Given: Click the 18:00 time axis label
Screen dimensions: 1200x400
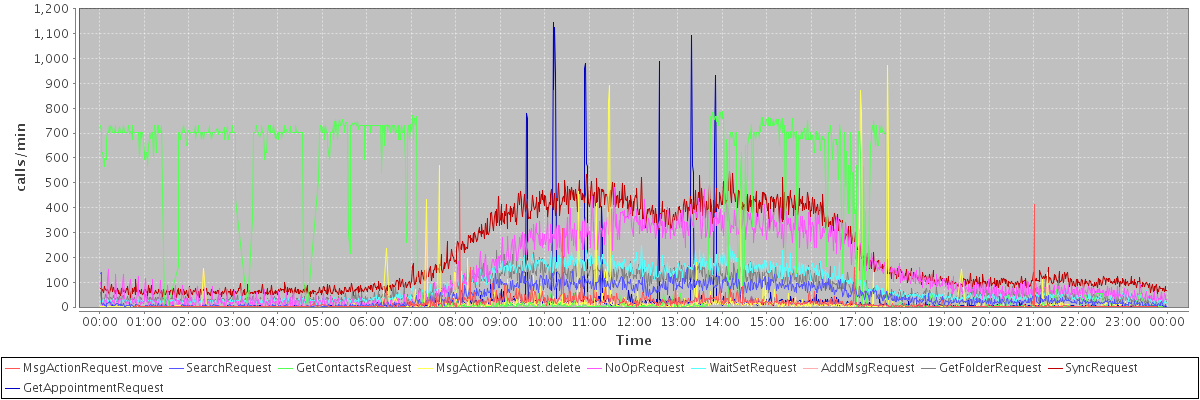Looking at the screenshot, I should pyautogui.click(x=900, y=322).
